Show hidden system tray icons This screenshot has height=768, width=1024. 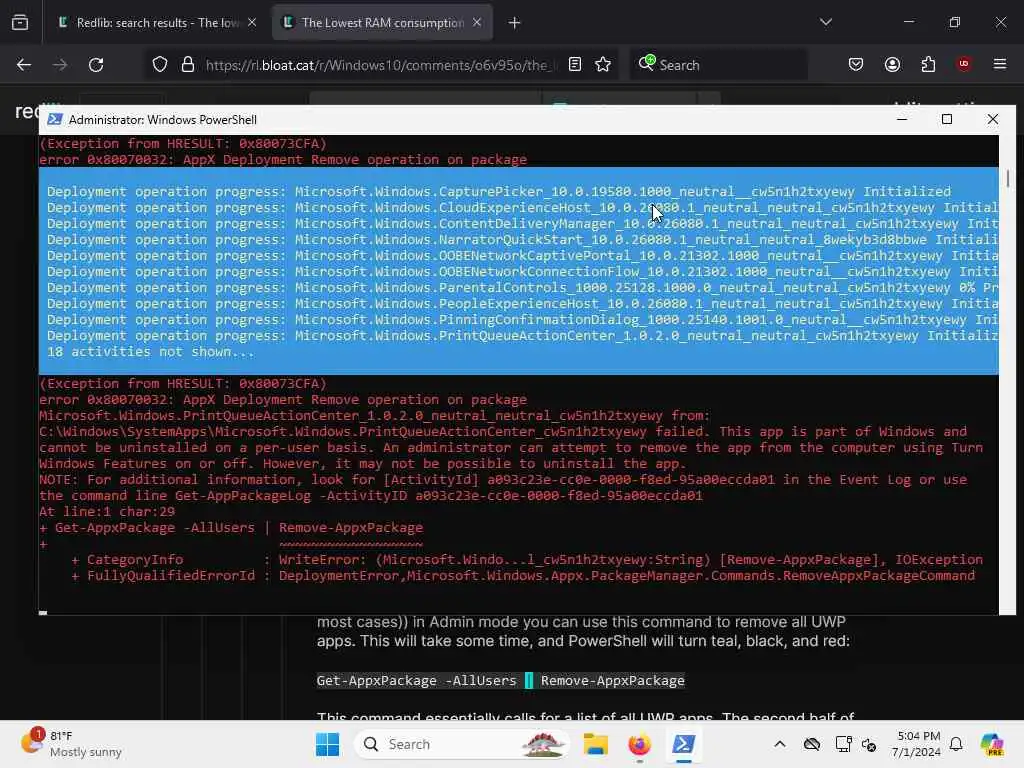[x=780, y=744]
